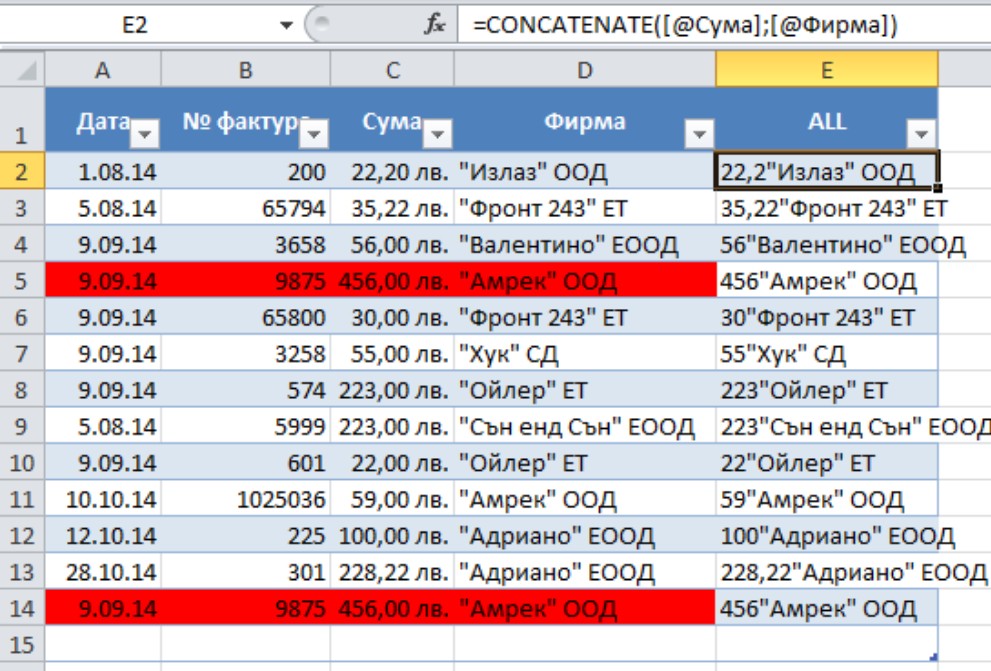The height and width of the screenshot is (671, 991).
Task: Select cell 30"Фронт 243" ЕТ
Action: [x=827, y=317]
